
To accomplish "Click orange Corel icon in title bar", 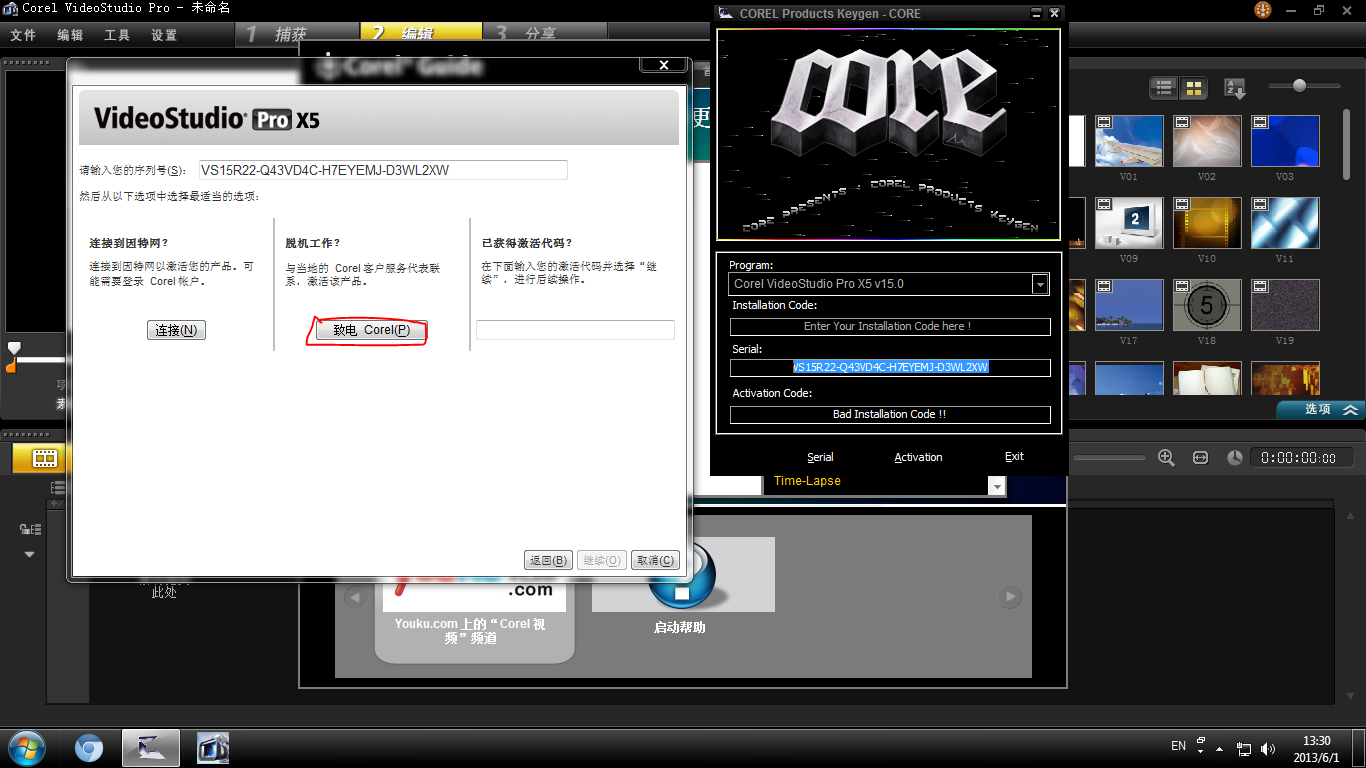I will click(x=1264, y=9).
